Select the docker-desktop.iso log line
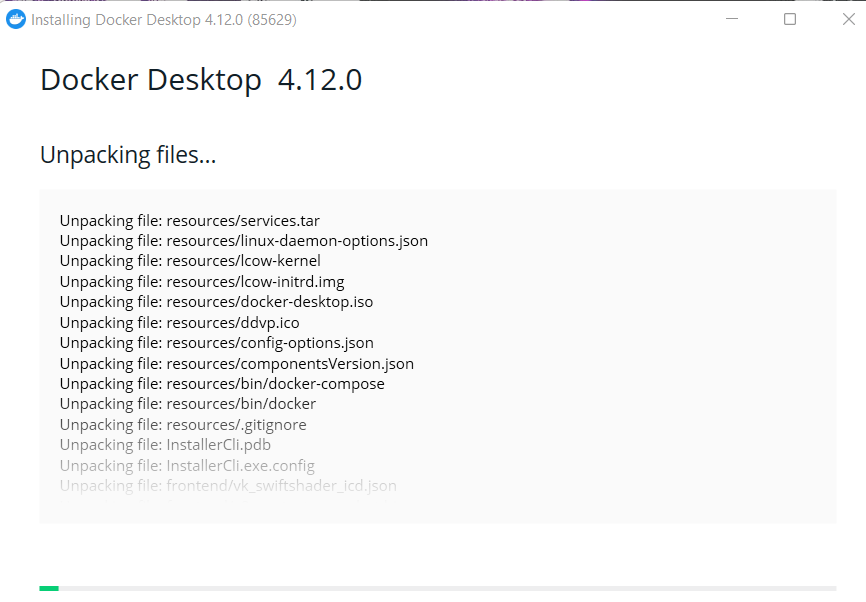Viewport: 866px width, 602px height. [216, 302]
